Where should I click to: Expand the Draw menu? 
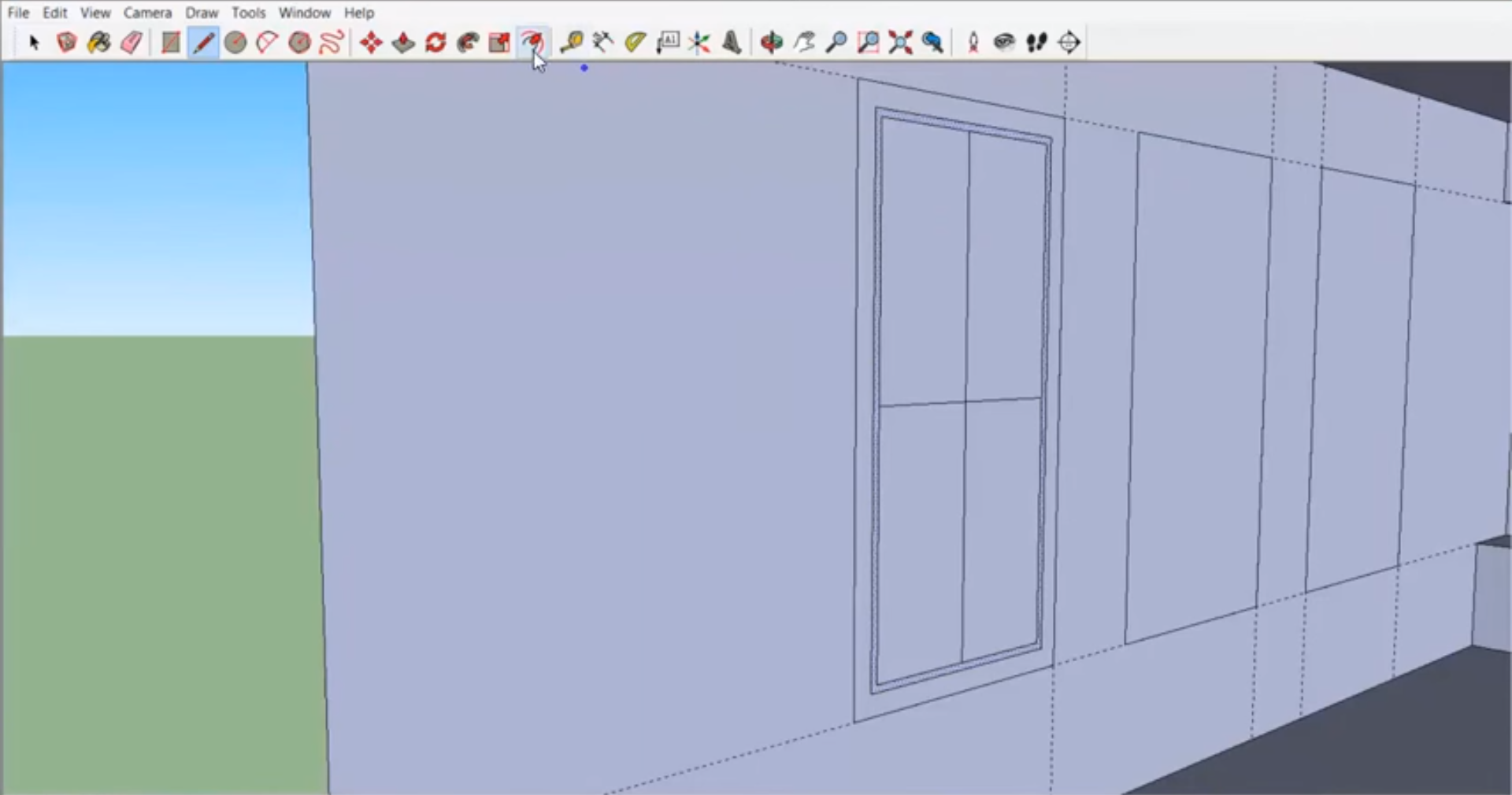click(202, 13)
